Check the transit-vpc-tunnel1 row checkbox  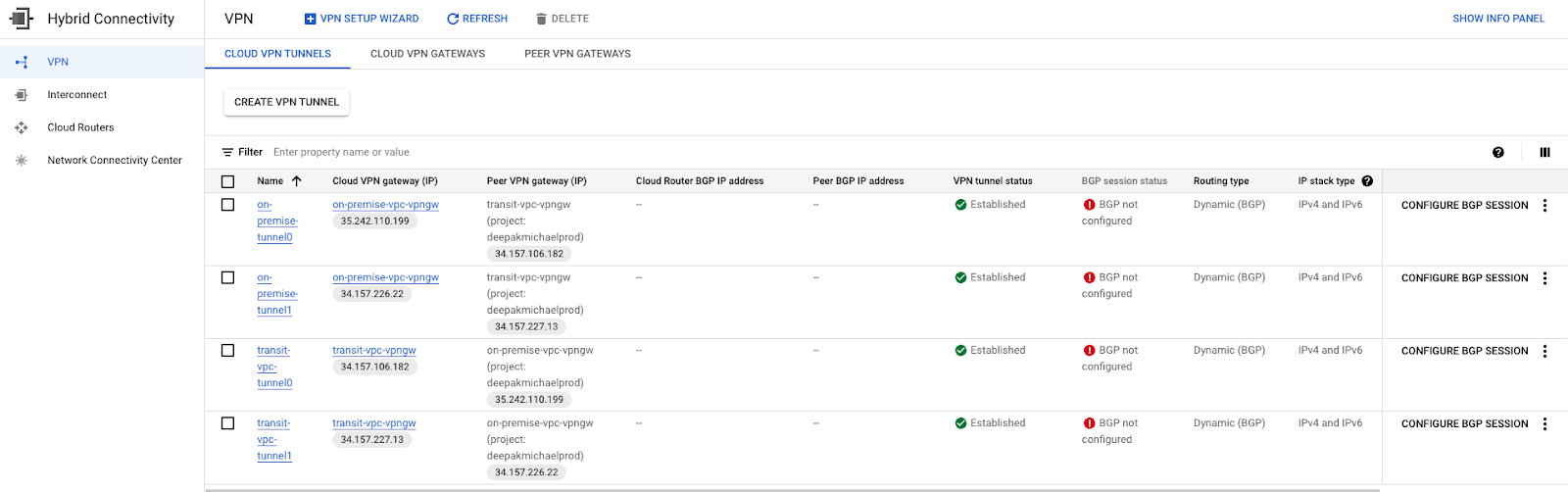tap(228, 423)
